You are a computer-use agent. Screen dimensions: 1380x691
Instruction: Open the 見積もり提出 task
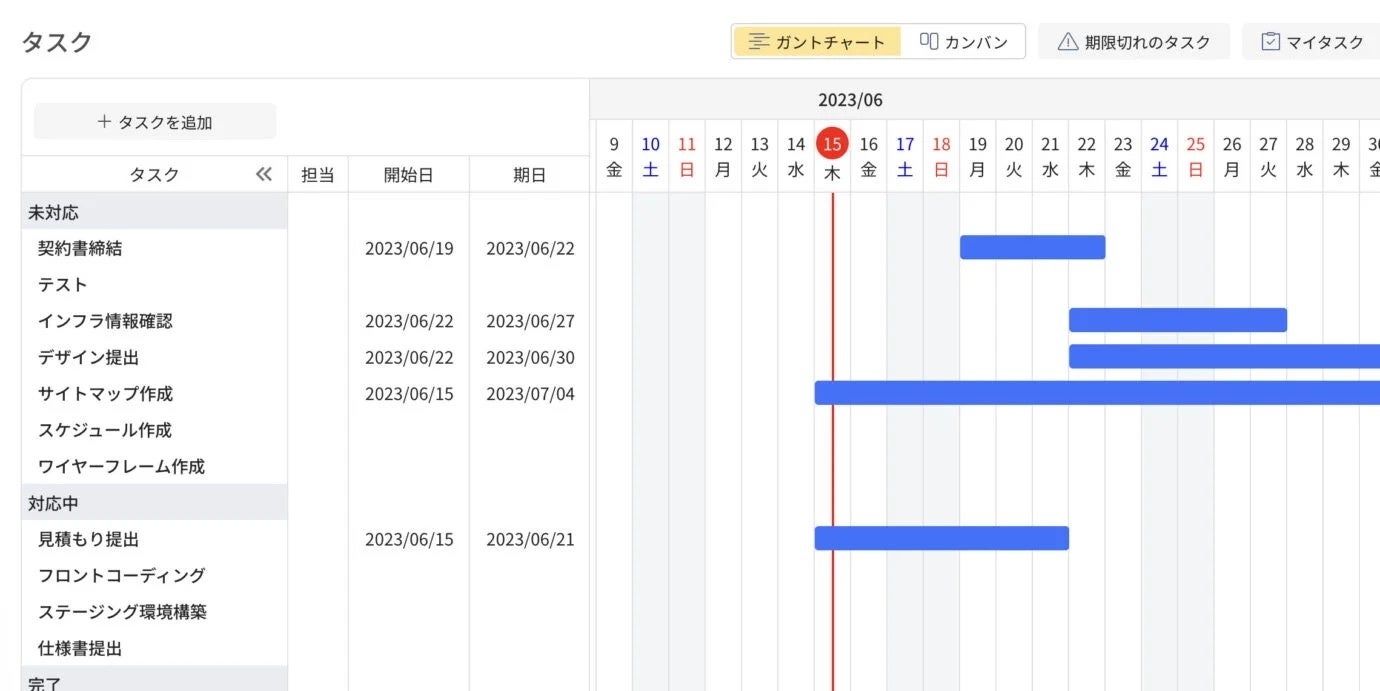point(88,539)
